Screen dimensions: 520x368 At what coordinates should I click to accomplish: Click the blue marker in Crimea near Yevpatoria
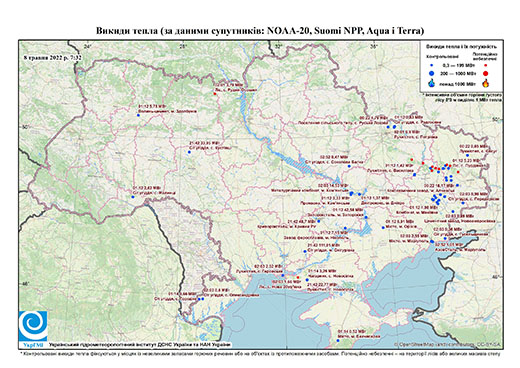click(x=338, y=341)
